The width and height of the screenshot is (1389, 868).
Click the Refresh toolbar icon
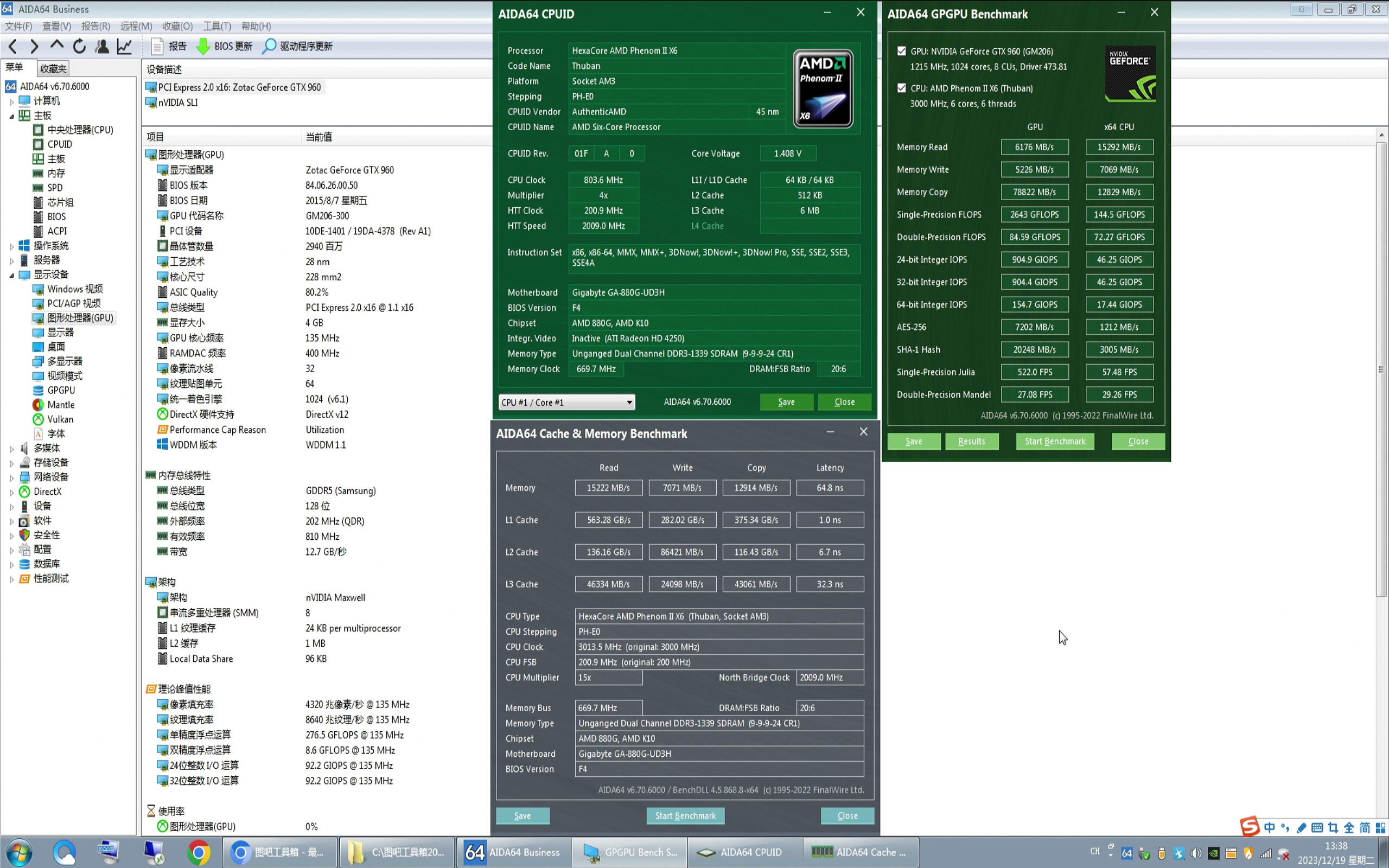click(79, 46)
